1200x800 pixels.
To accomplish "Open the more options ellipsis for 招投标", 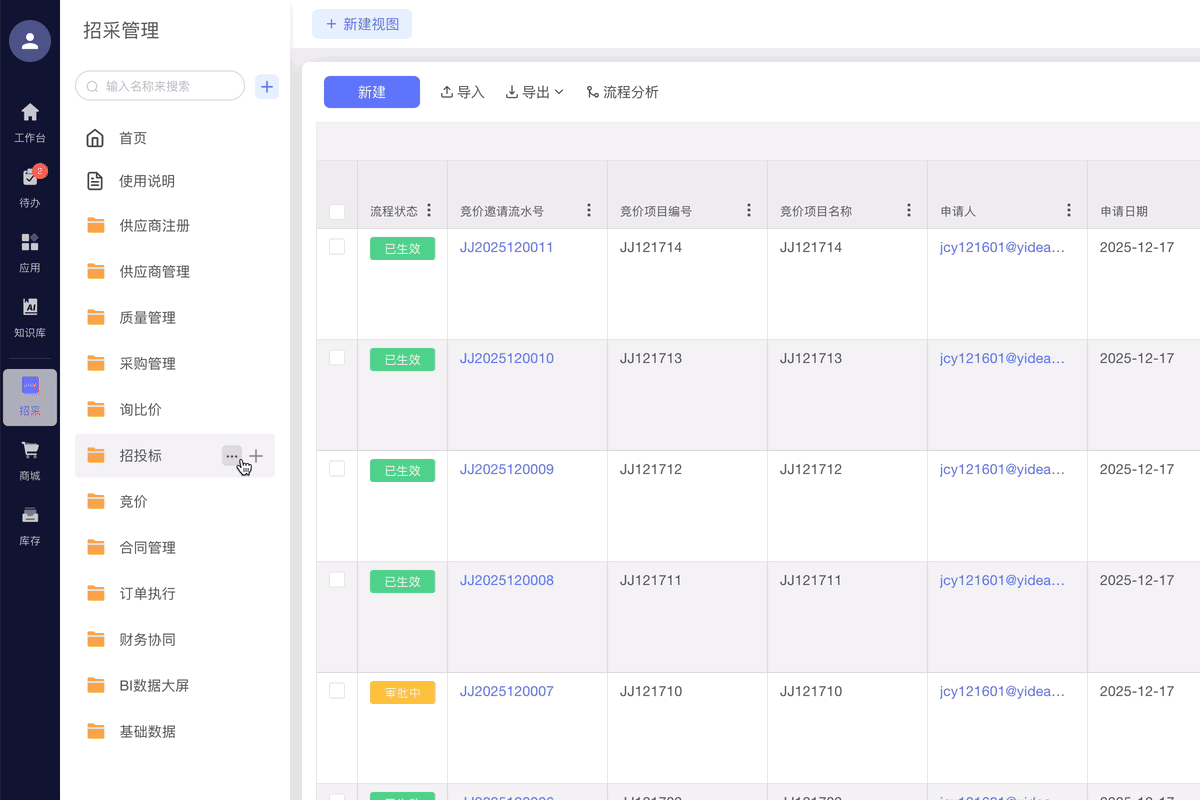I will [232, 456].
